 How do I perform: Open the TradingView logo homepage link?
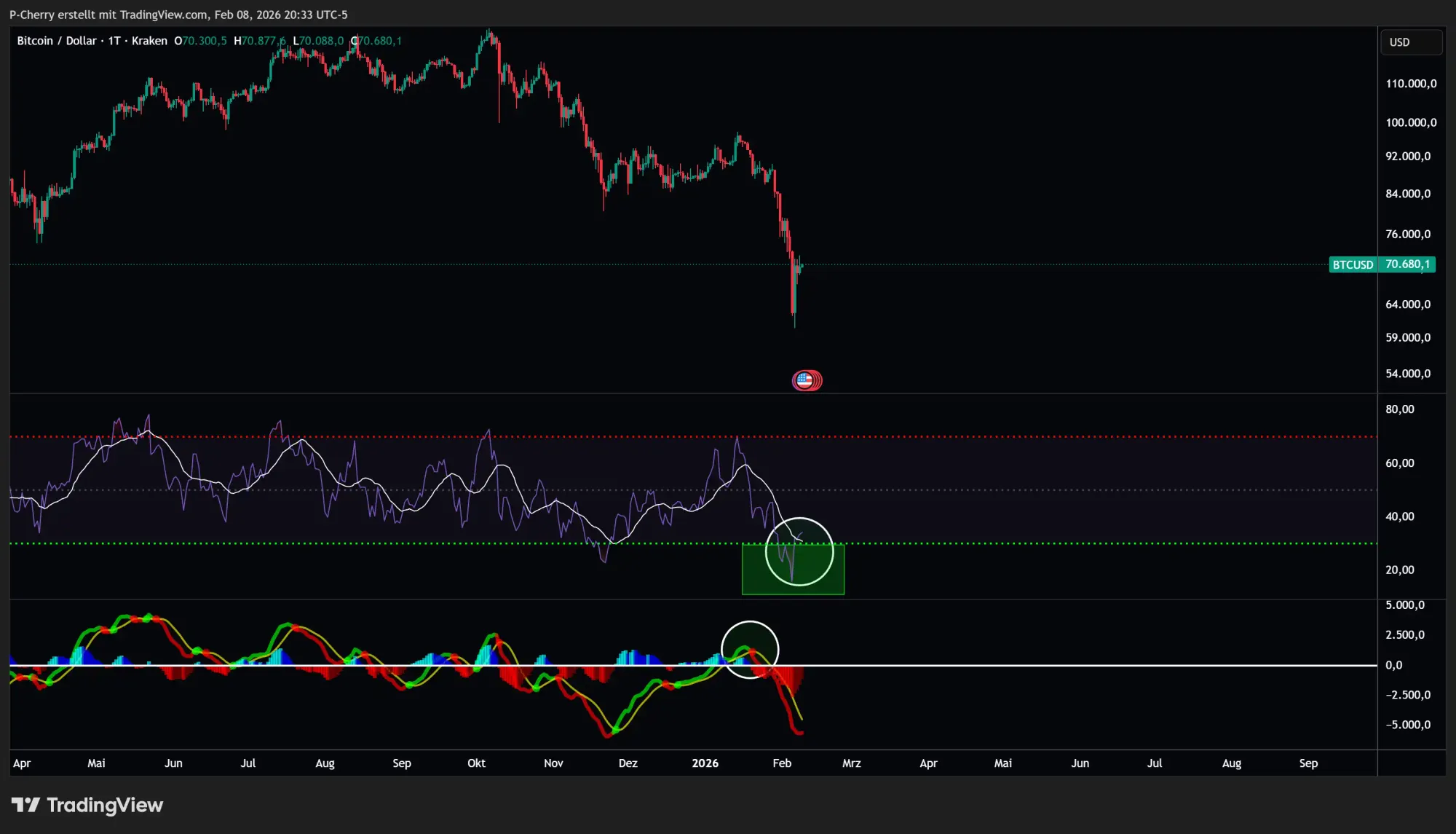coord(86,806)
